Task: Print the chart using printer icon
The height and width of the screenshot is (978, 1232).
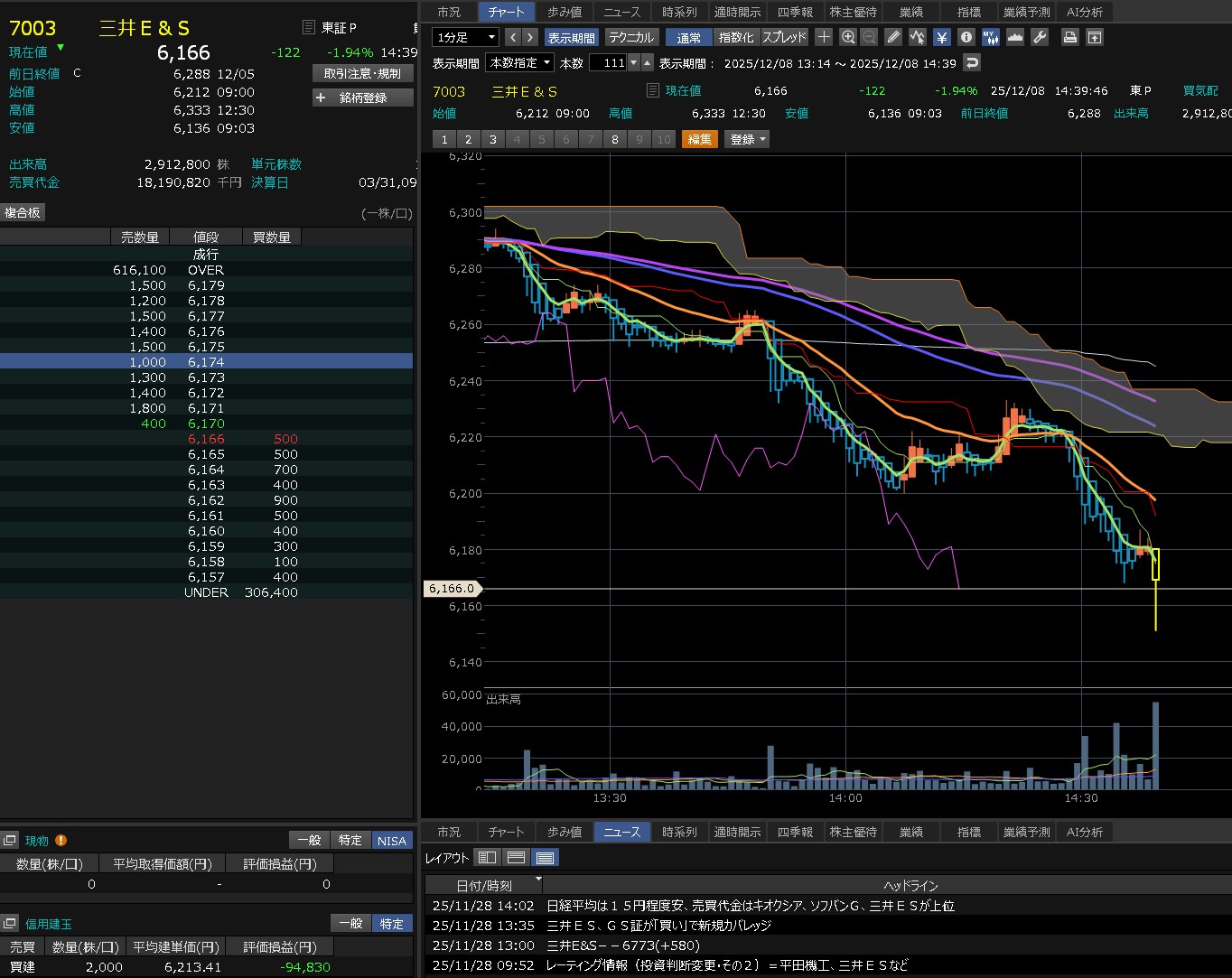Action: pos(1069,37)
